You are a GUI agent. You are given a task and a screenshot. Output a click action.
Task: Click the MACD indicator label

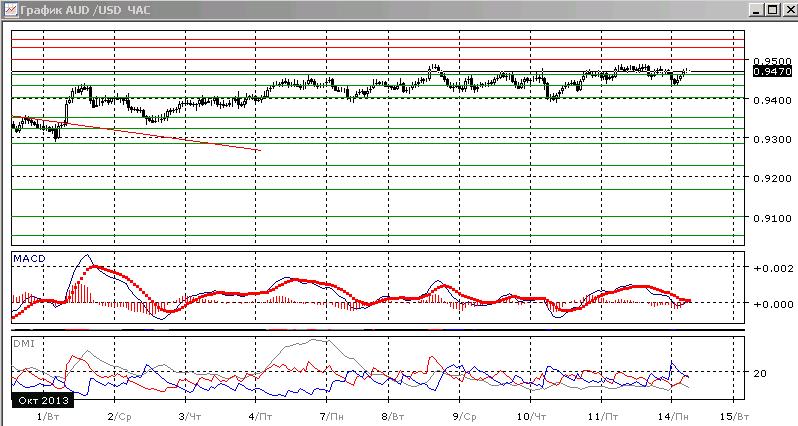tap(29, 259)
